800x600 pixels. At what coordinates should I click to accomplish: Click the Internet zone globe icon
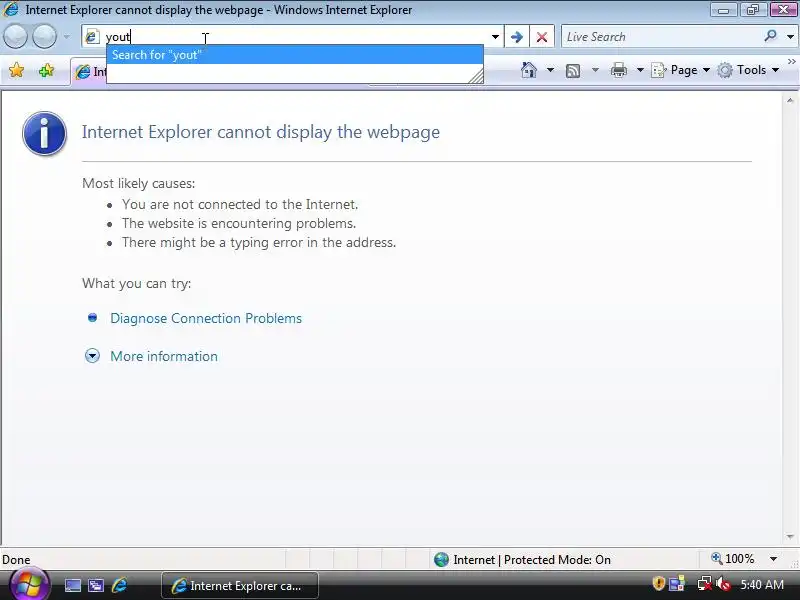point(441,560)
